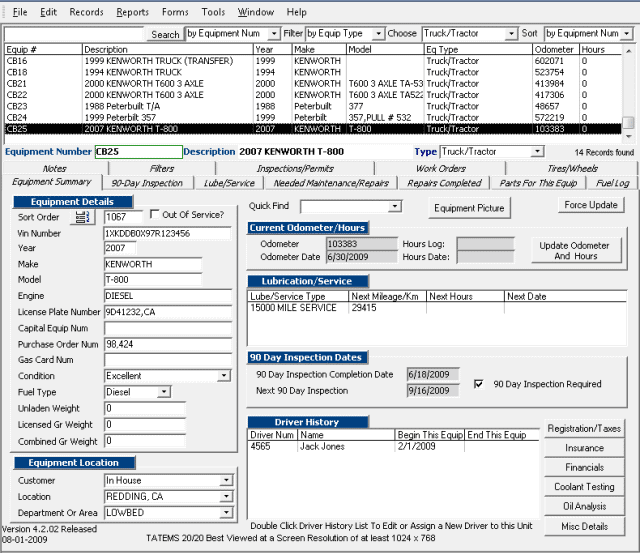Select driver Jack Jones in Driver History
Viewport: 640px width, 553px height.
(x=393, y=446)
